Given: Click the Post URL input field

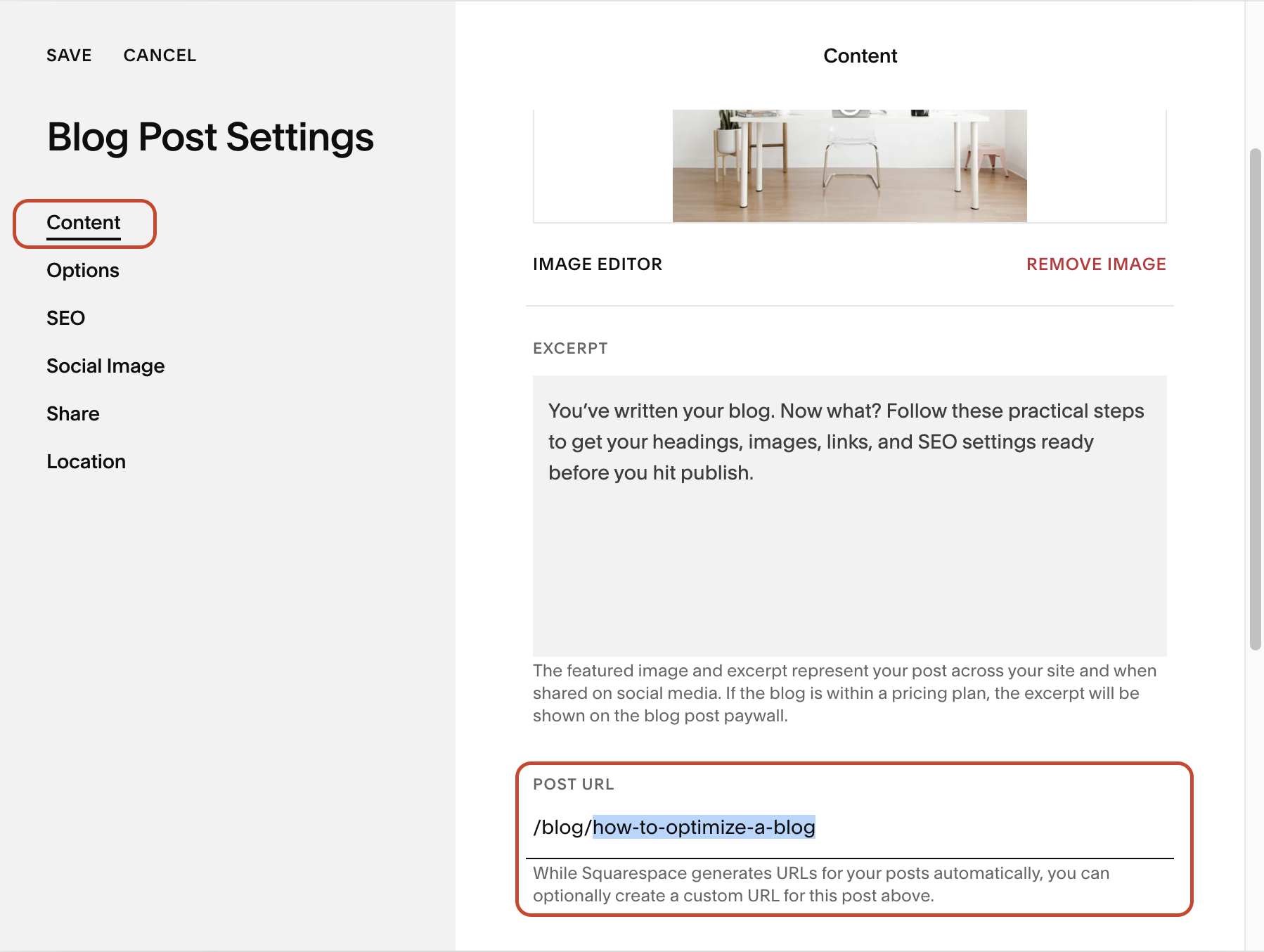Looking at the screenshot, I should [x=849, y=828].
